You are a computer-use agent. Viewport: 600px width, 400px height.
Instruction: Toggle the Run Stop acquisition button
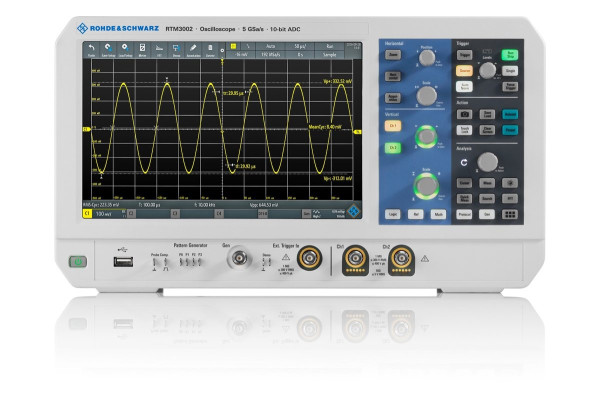coord(510,56)
